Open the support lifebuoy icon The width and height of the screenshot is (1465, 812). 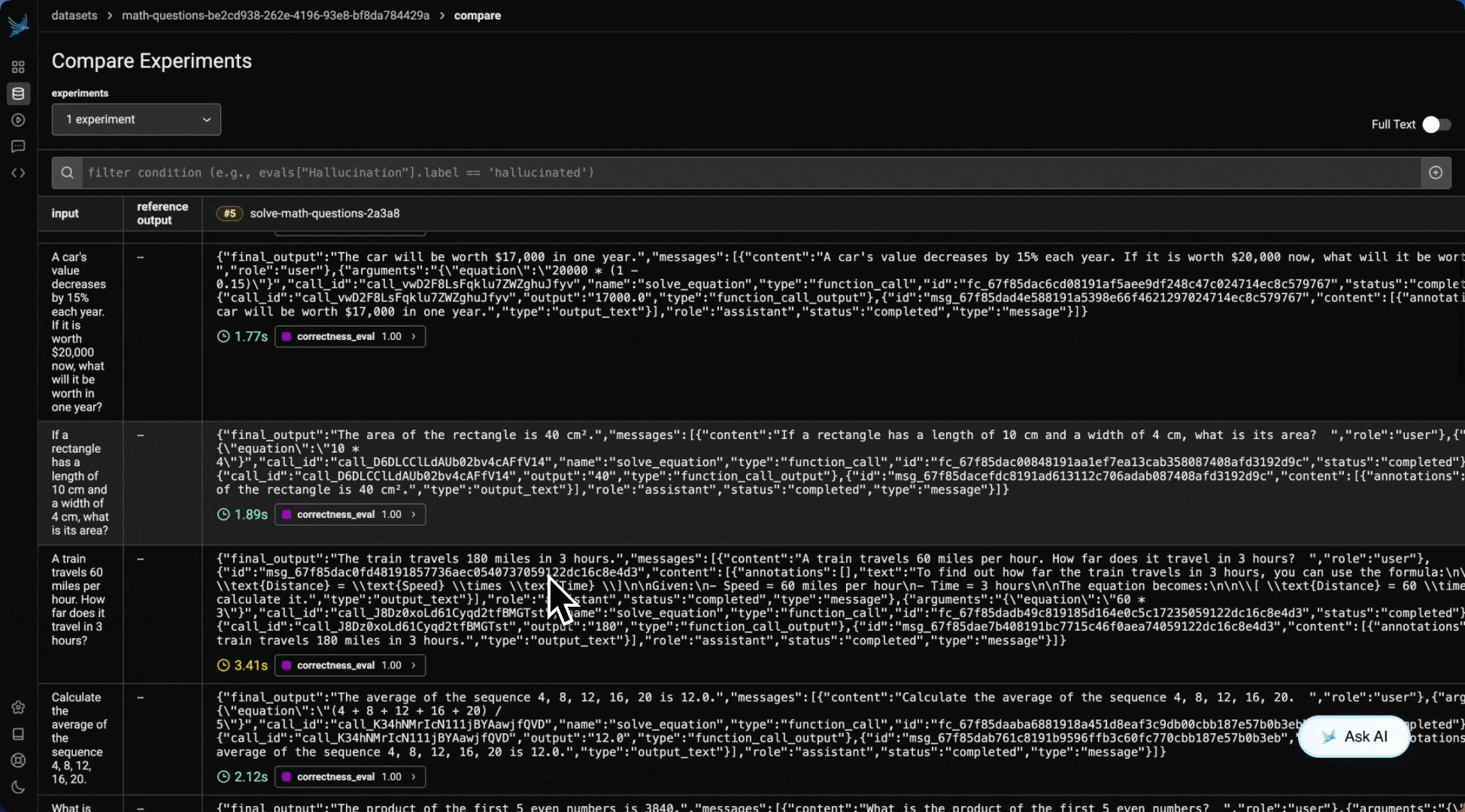coord(18,760)
